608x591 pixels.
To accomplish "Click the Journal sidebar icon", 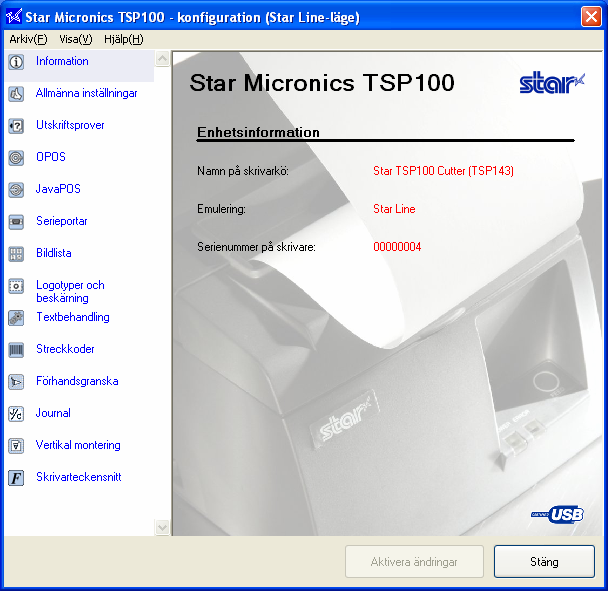I will pyautogui.click(x=16, y=414).
